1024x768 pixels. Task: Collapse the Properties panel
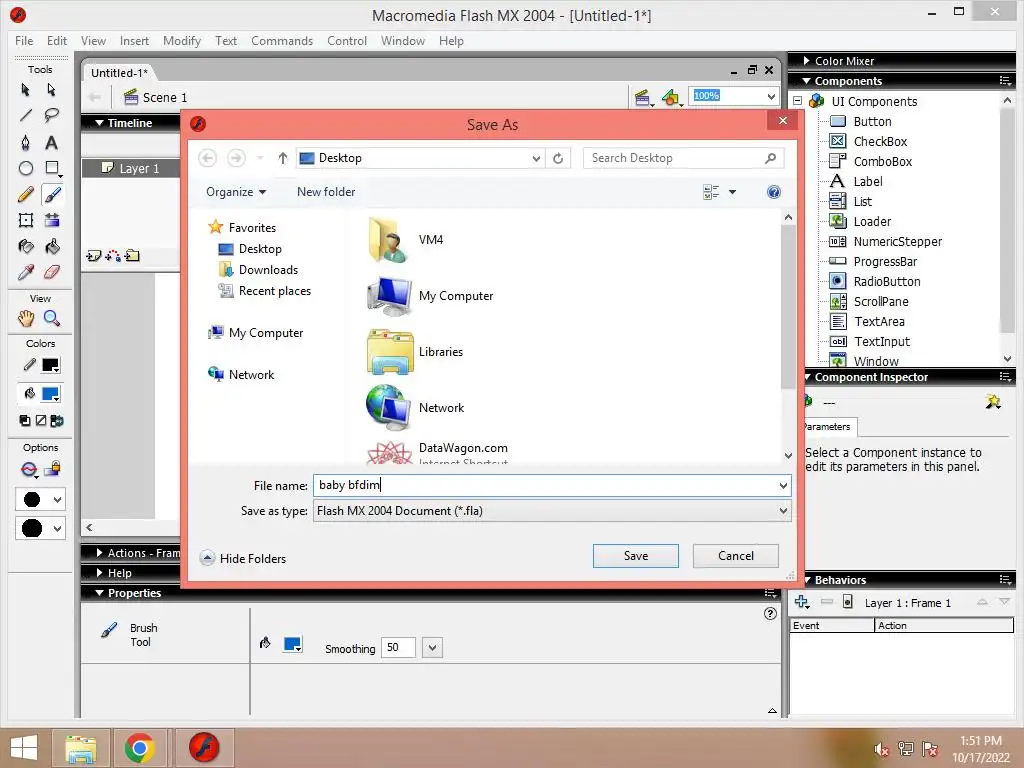tap(99, 593)
